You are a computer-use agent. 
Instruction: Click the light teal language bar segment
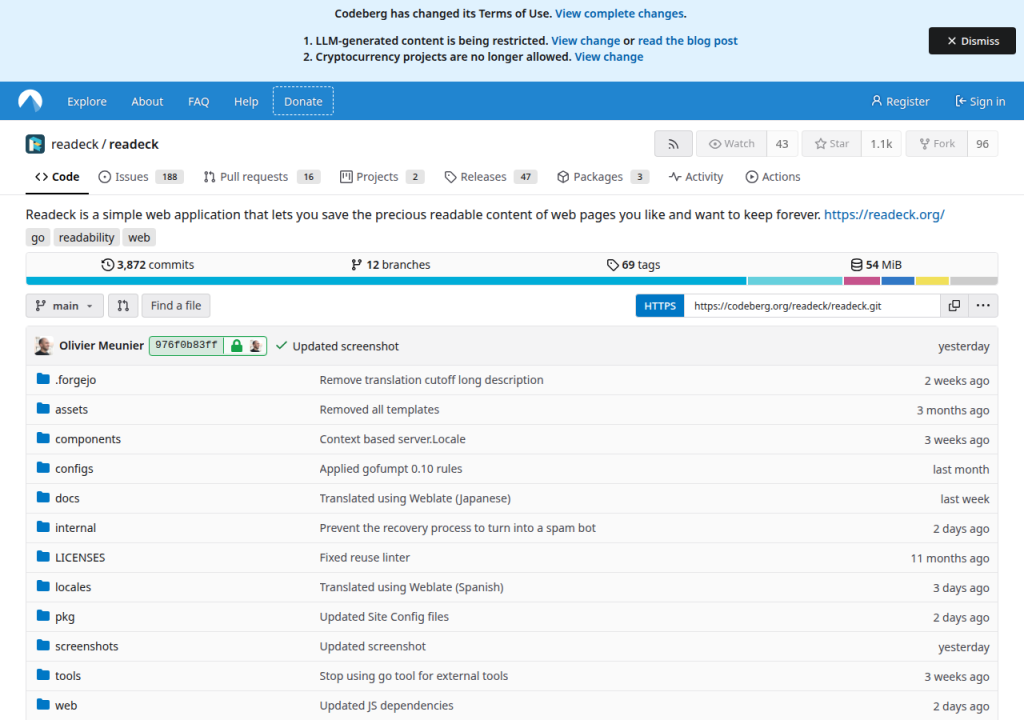[x=795, y=281]
